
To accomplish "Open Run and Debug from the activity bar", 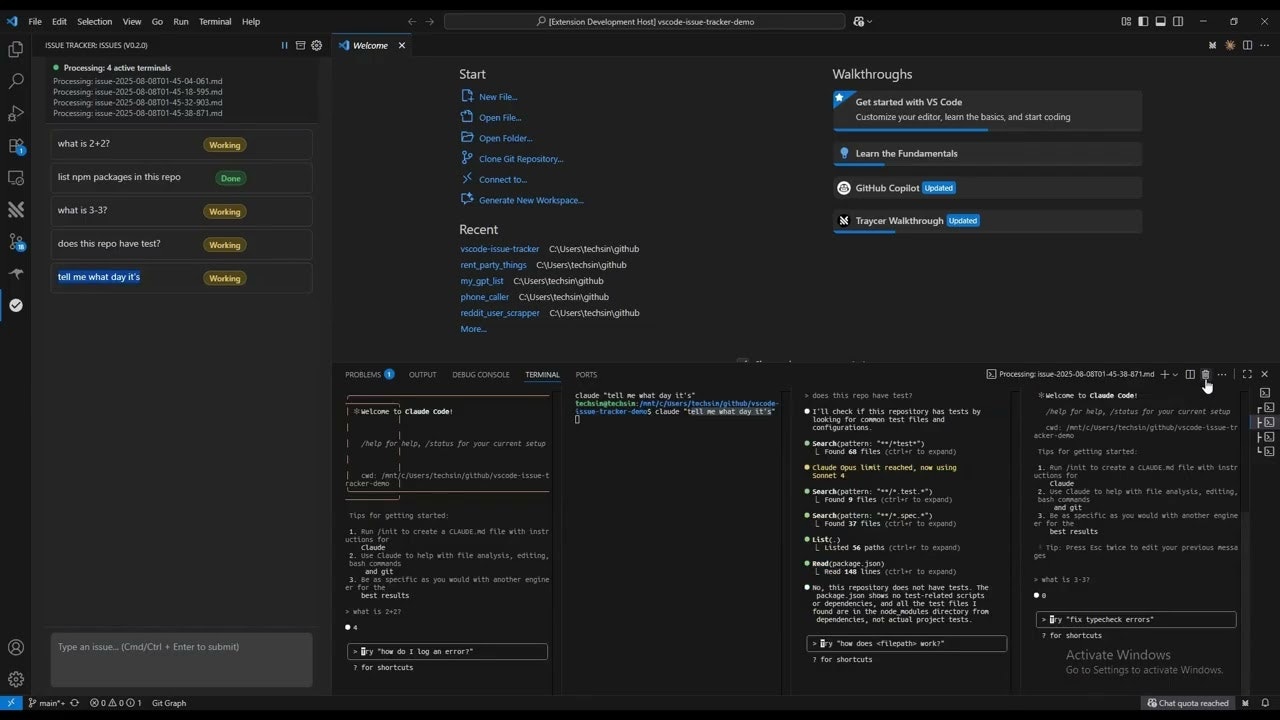I will click(x=15, y=113).
